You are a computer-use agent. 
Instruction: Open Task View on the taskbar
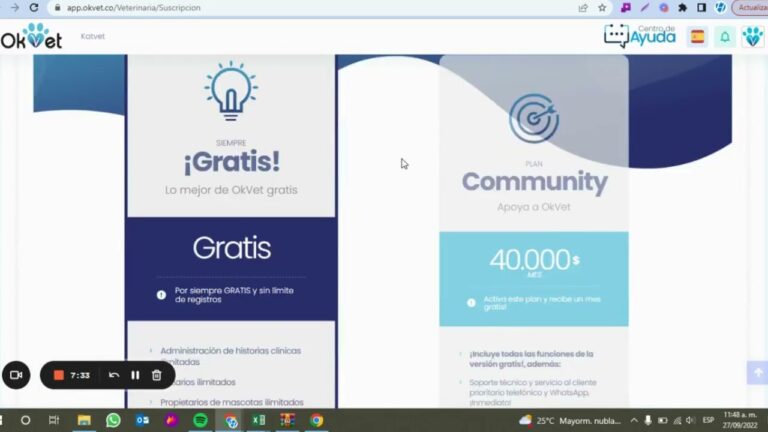pyautogui.click(x=54, y=420)
